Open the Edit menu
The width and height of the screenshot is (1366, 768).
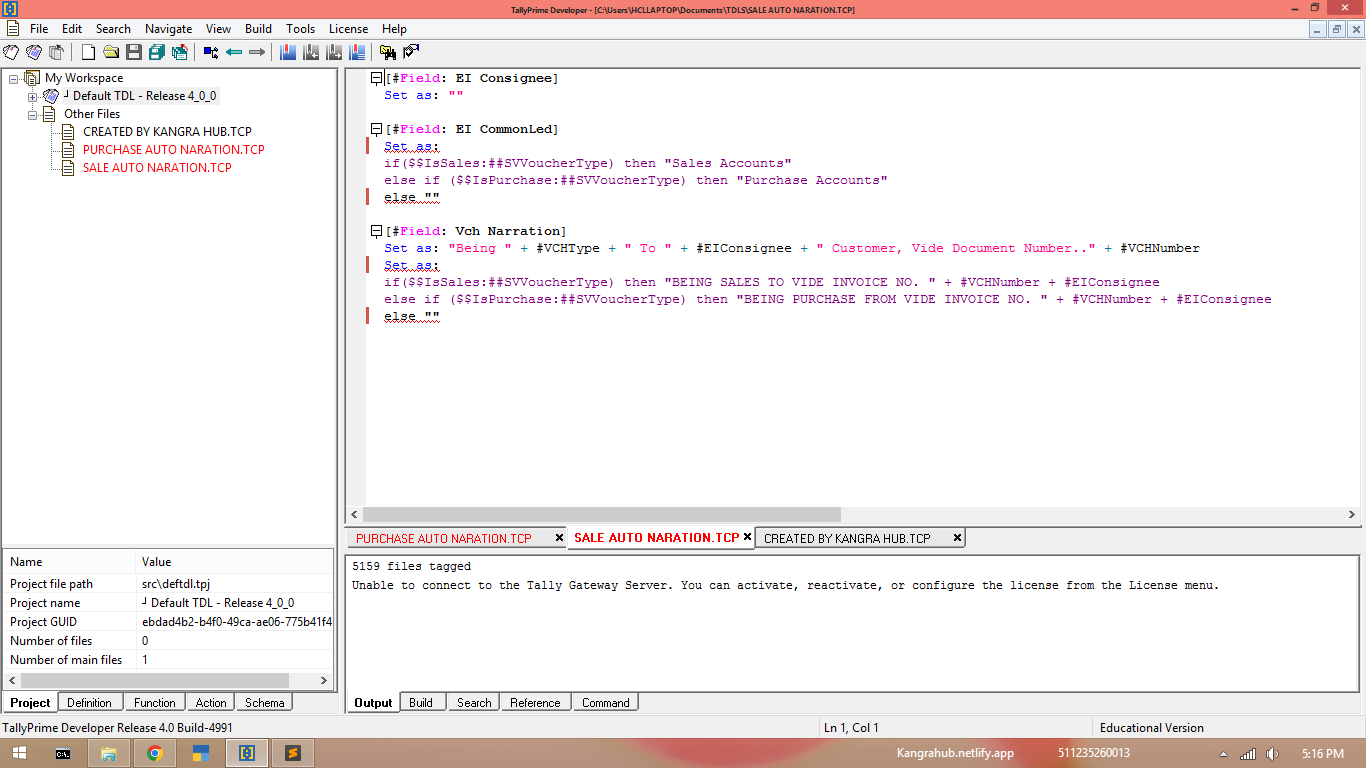click(72, 29)
